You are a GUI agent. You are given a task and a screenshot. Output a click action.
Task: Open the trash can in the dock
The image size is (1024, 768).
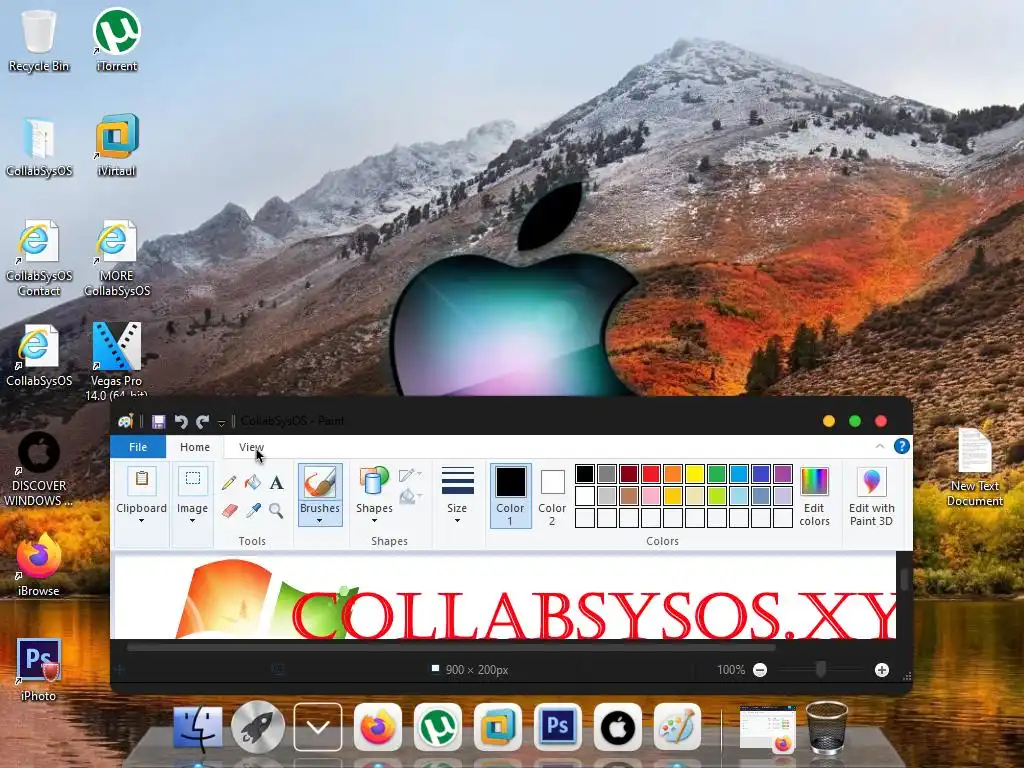pos(826,728)
